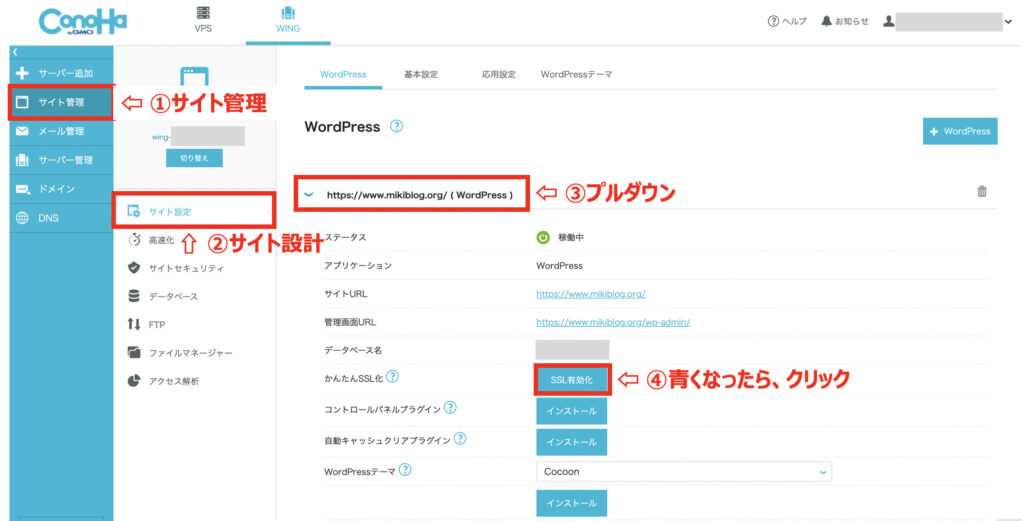Screen dimensions: 1024x521
Task: Switch to 基本設定 tab
Action: coord(421,74)
